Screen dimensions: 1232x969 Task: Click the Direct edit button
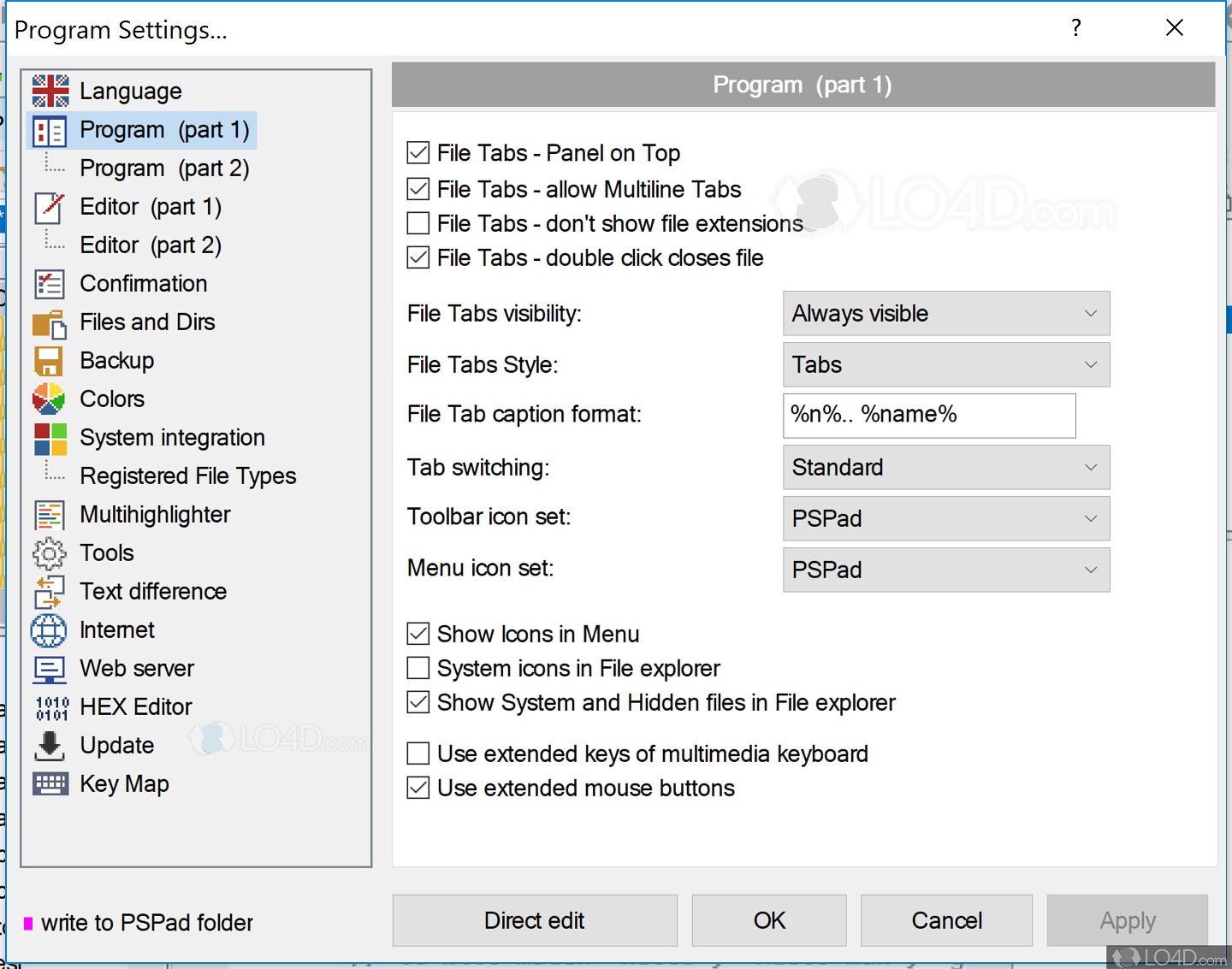click(534, 920)
